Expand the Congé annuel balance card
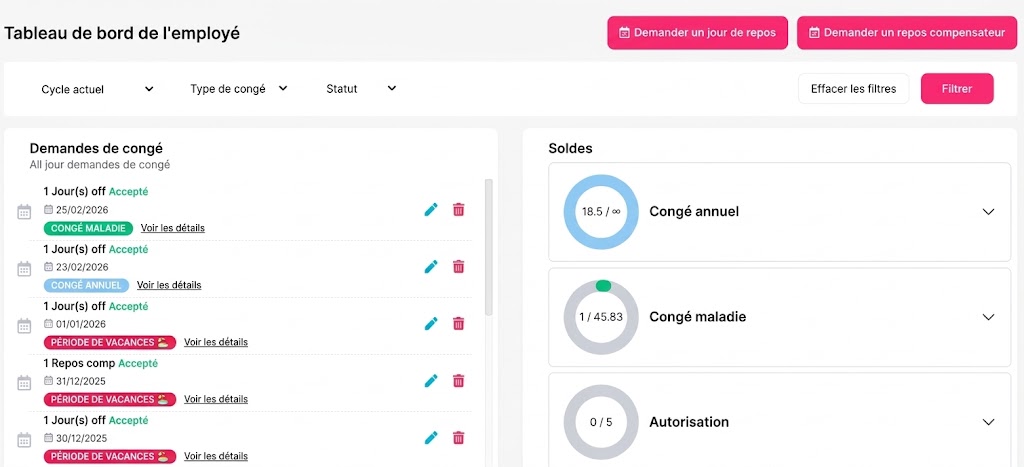The width and height of the screenshot is (1024, 467). coord(988,212)
